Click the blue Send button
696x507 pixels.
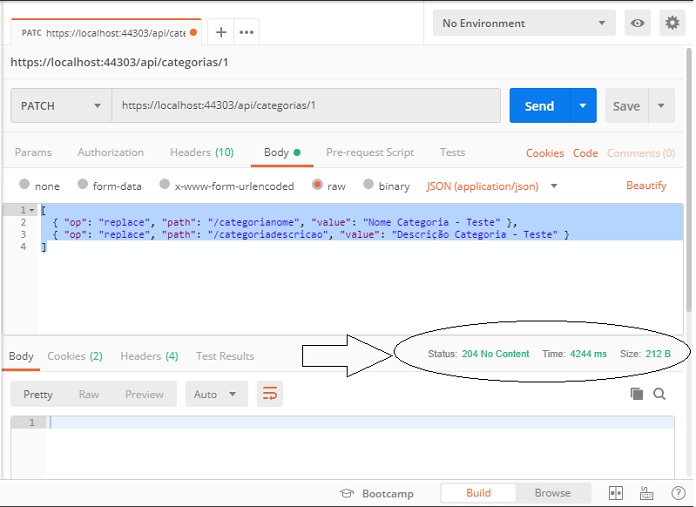click(540, 106)
